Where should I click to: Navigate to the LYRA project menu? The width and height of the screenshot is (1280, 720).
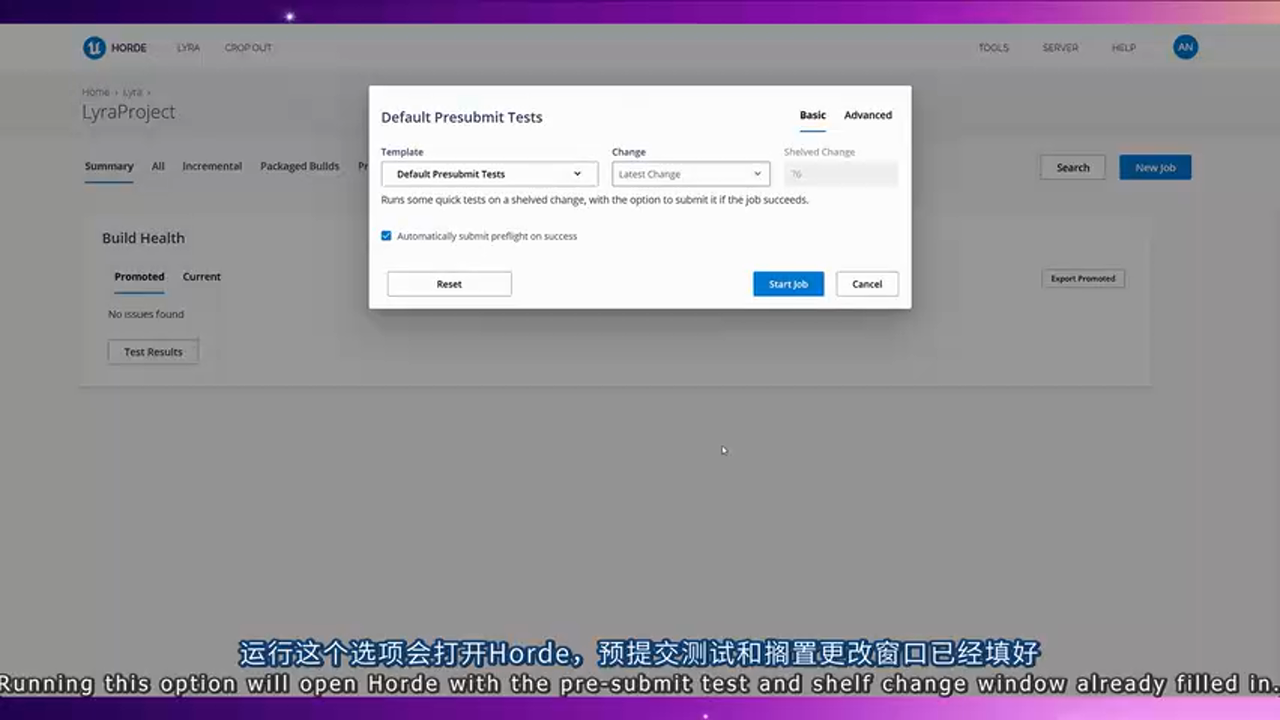tap(188, 47)
